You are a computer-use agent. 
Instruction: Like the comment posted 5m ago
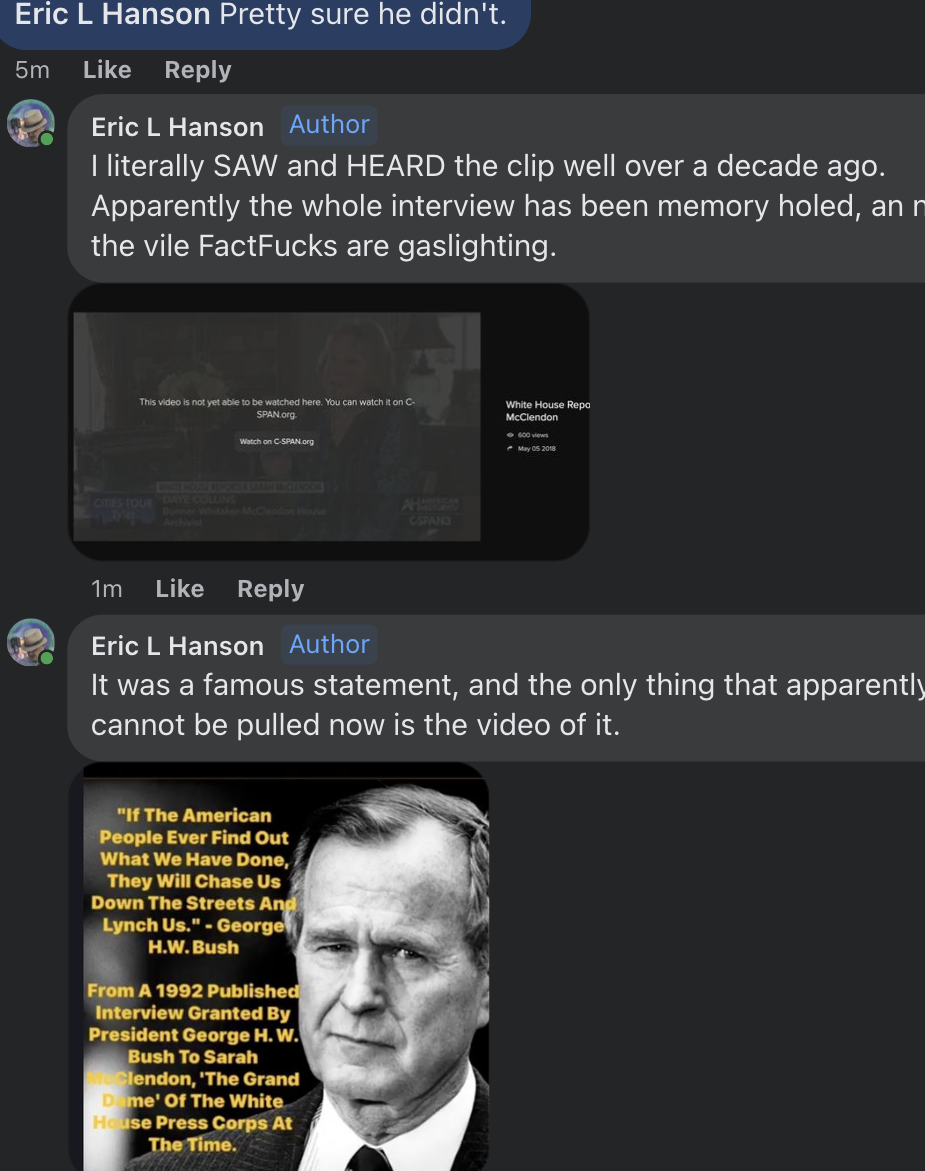[x=107, y=70]
